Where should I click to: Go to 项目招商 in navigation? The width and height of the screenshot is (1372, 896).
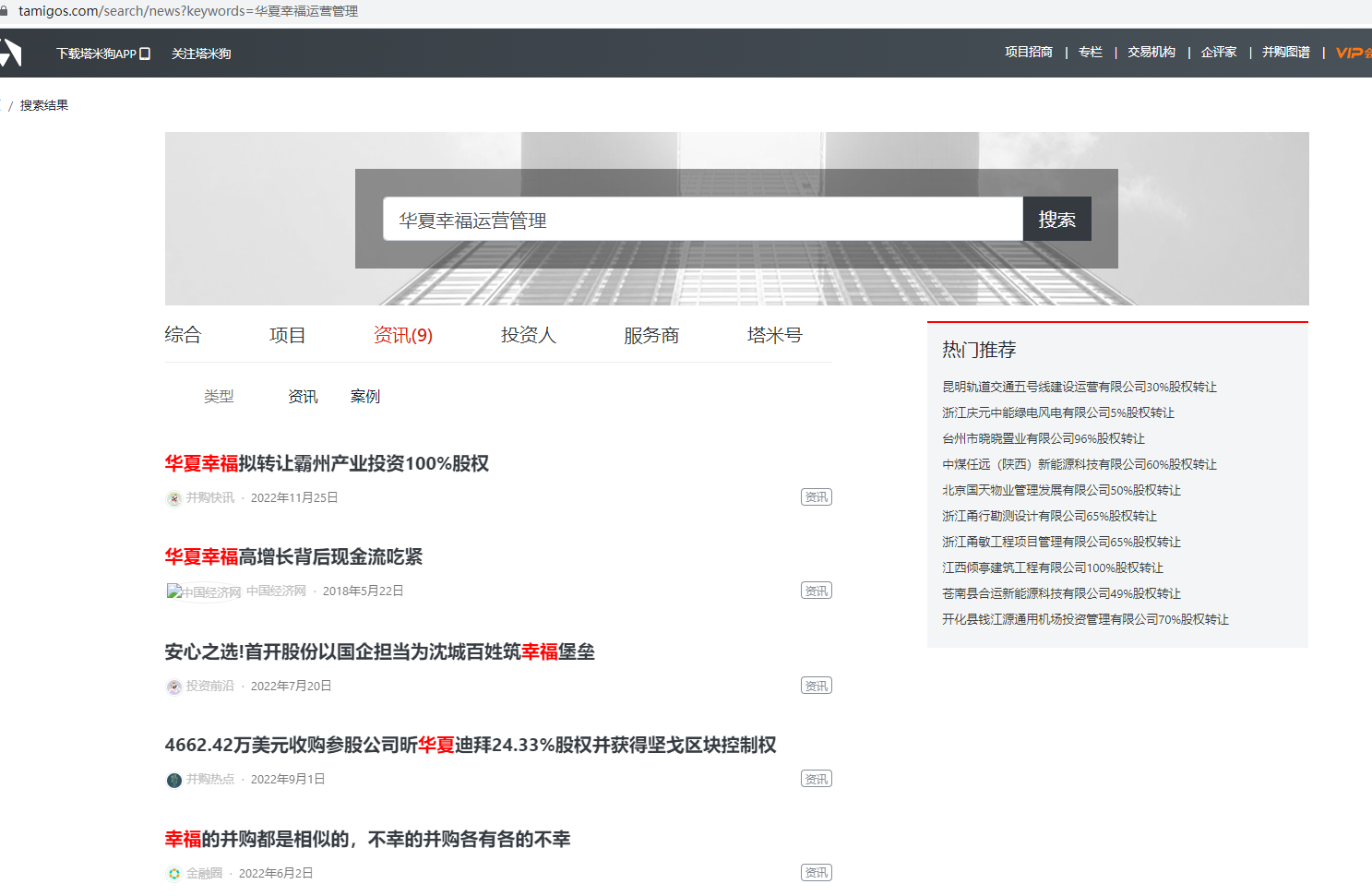pyautogui.click(x=1029, y=53)
